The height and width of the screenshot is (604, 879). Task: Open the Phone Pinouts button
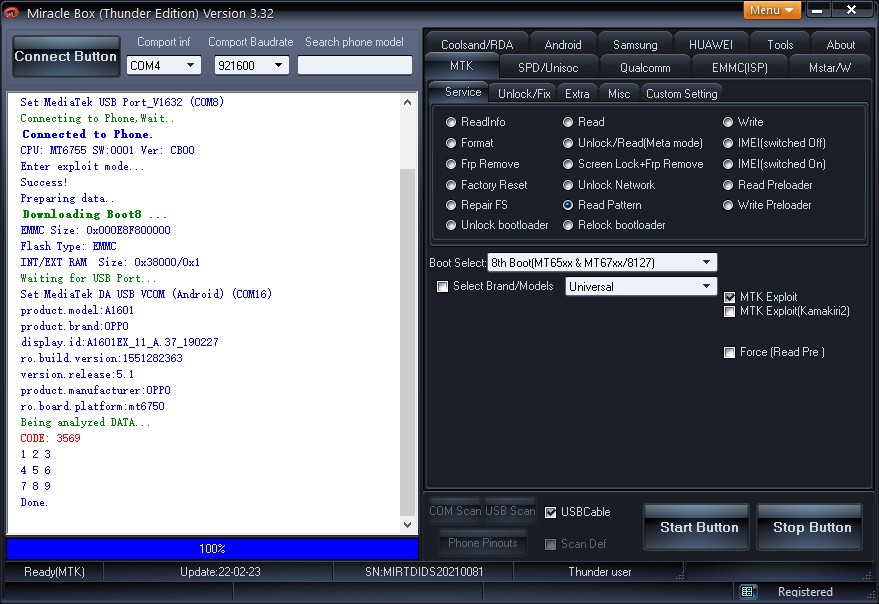click(x=482, y=543)
